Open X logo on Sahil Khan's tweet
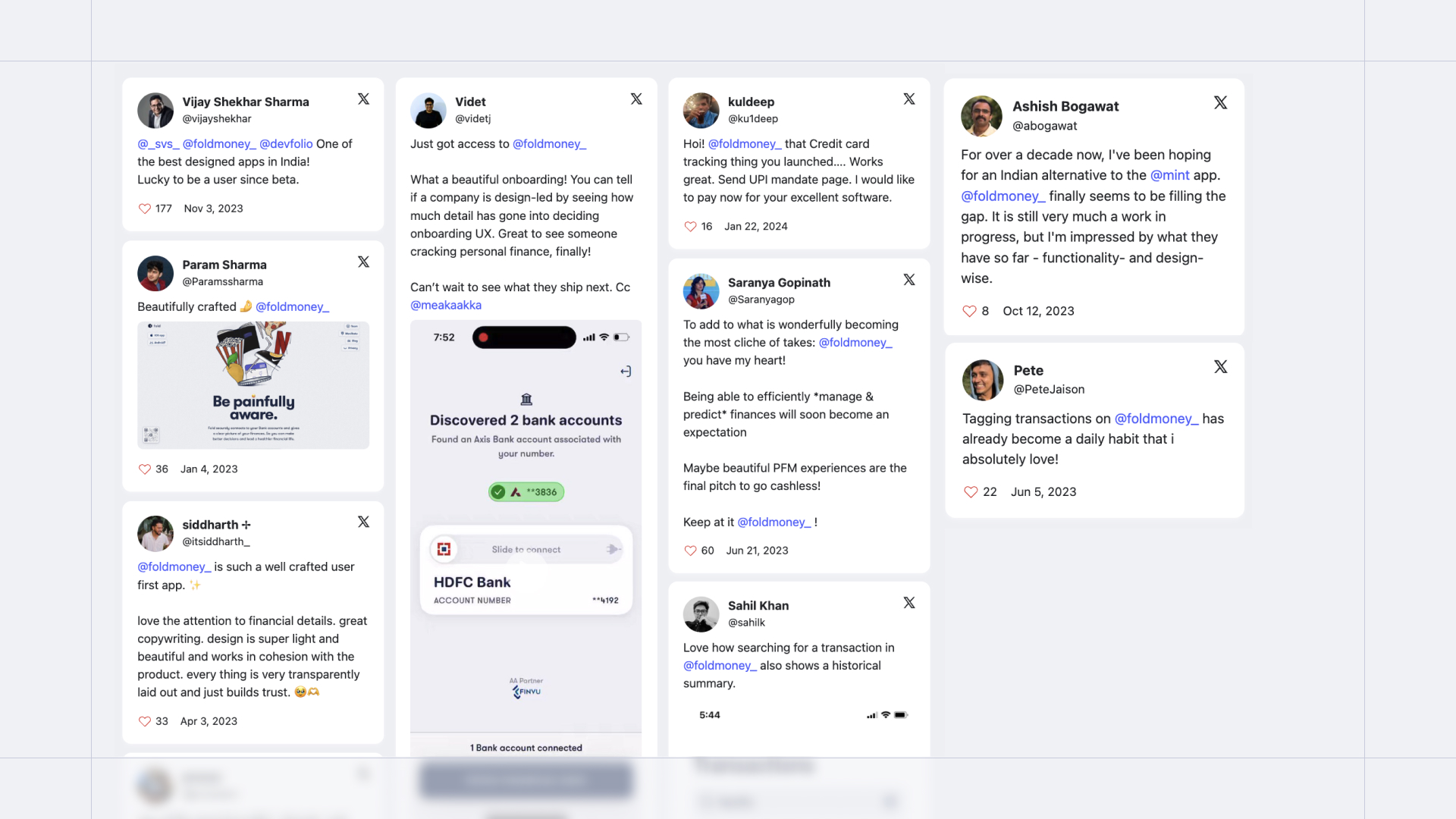This screenshot has height=819, width=1456. tap(909, 603)
